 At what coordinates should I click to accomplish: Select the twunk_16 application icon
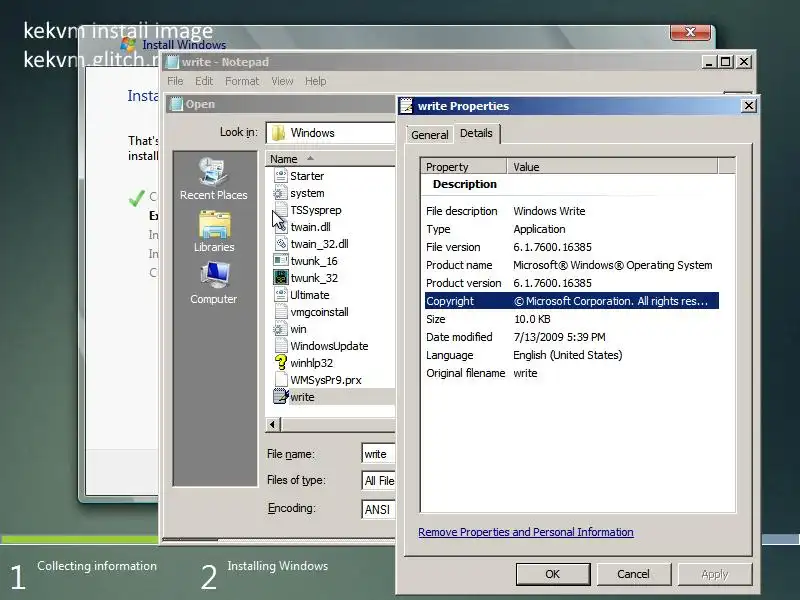click(x=281, y=261)
